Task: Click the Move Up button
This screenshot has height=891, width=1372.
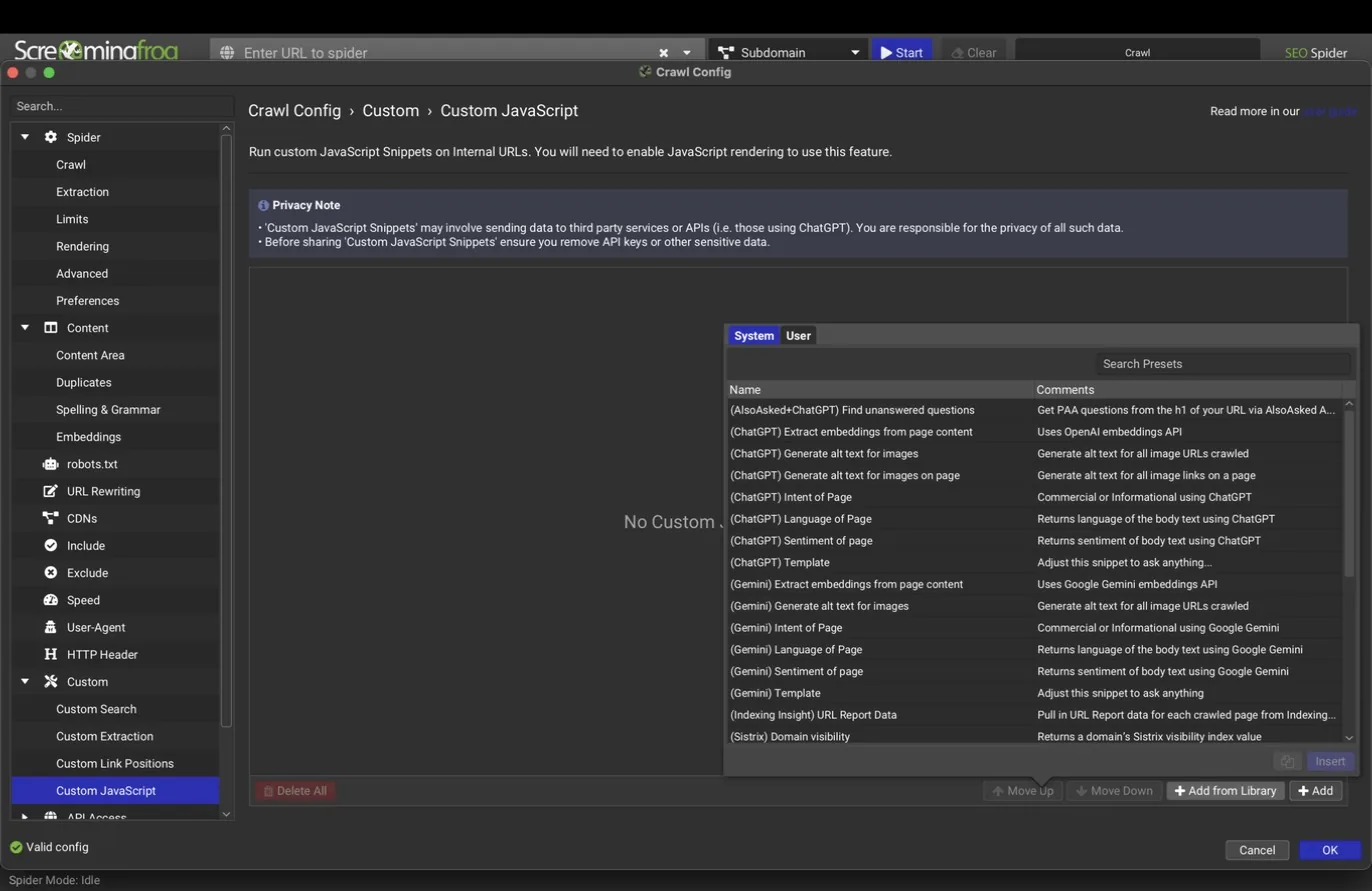Action: point(1022,791)
